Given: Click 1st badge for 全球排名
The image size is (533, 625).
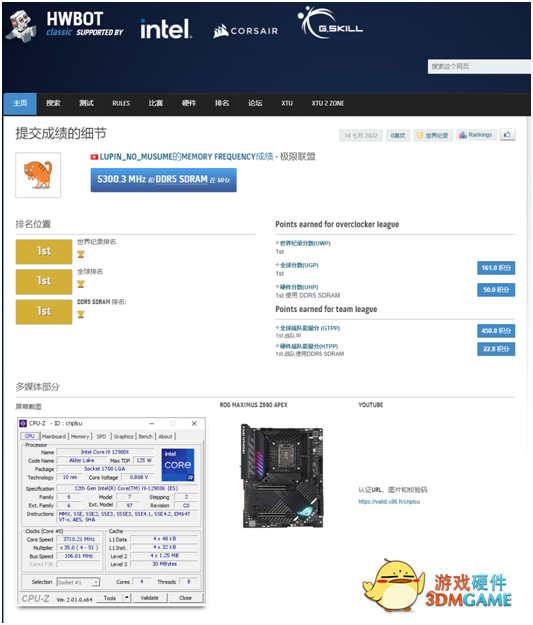Looking at the screenshot, I should (x=44, y=281).
